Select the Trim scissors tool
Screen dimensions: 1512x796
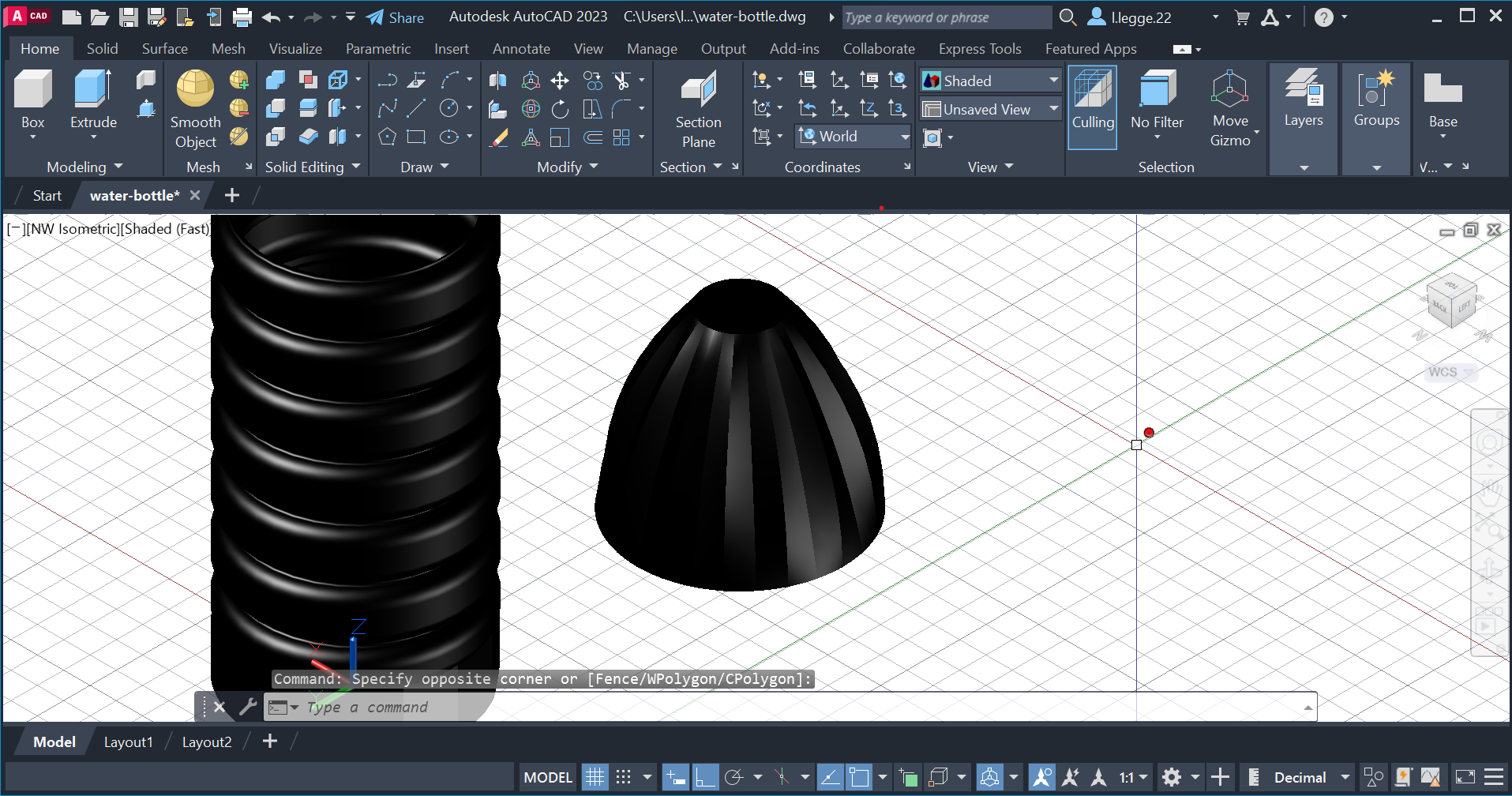pos(622,80)
